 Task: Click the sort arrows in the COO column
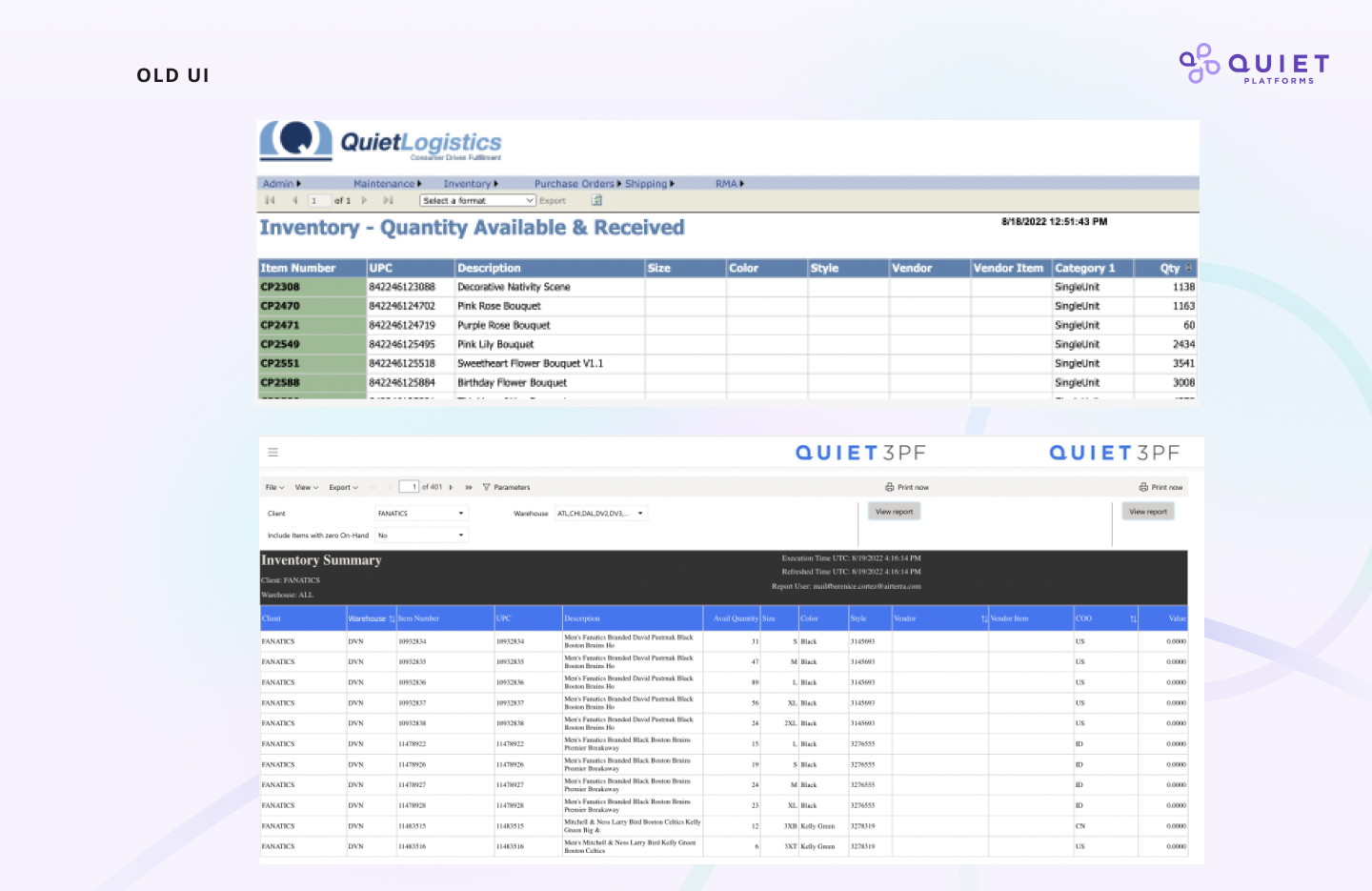coord(1133,618)
